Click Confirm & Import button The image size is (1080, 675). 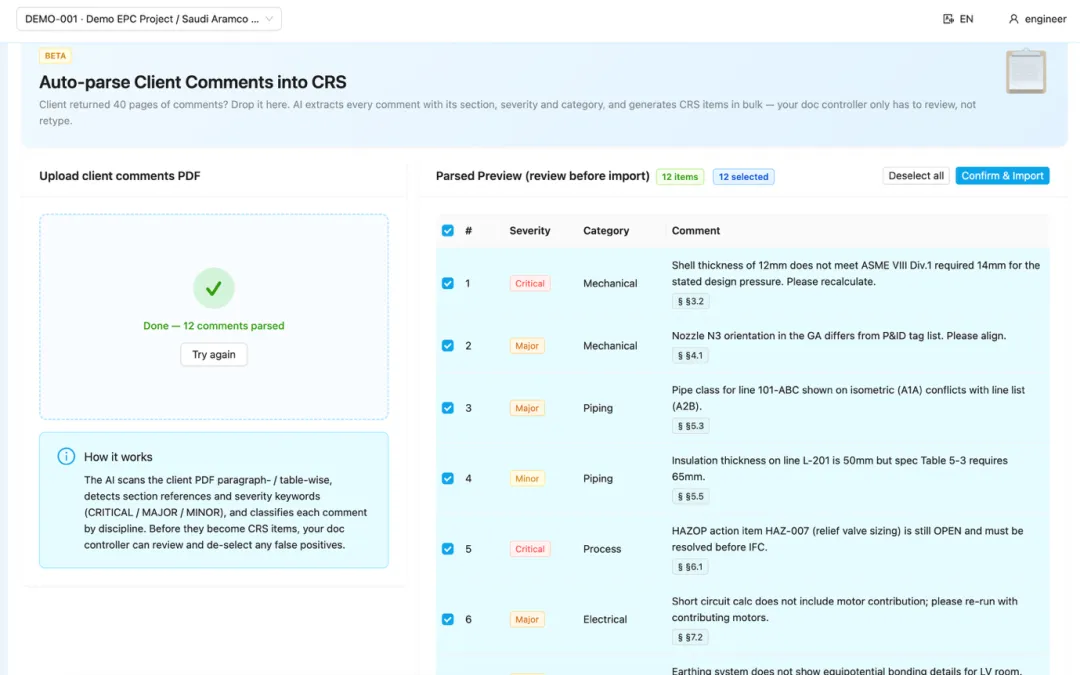1002,176
